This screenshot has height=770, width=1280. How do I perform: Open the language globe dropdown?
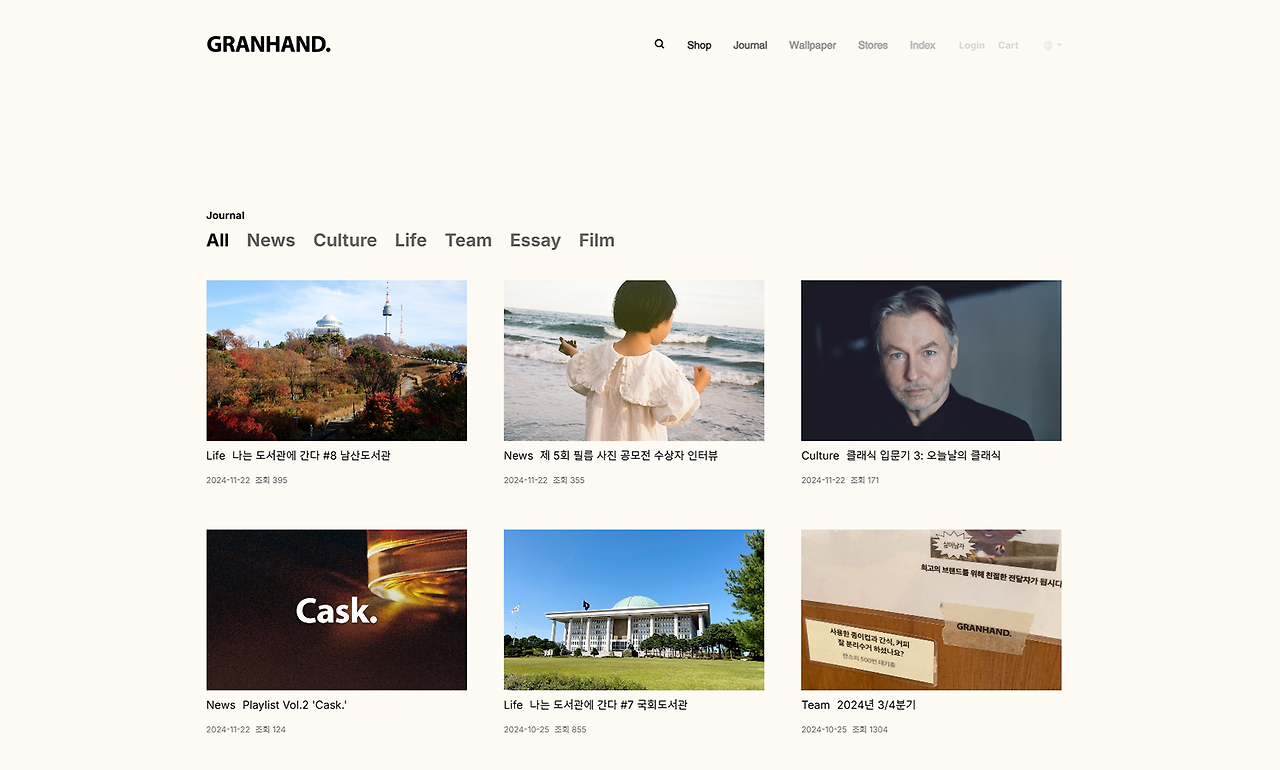click(x=1052, y=45)
